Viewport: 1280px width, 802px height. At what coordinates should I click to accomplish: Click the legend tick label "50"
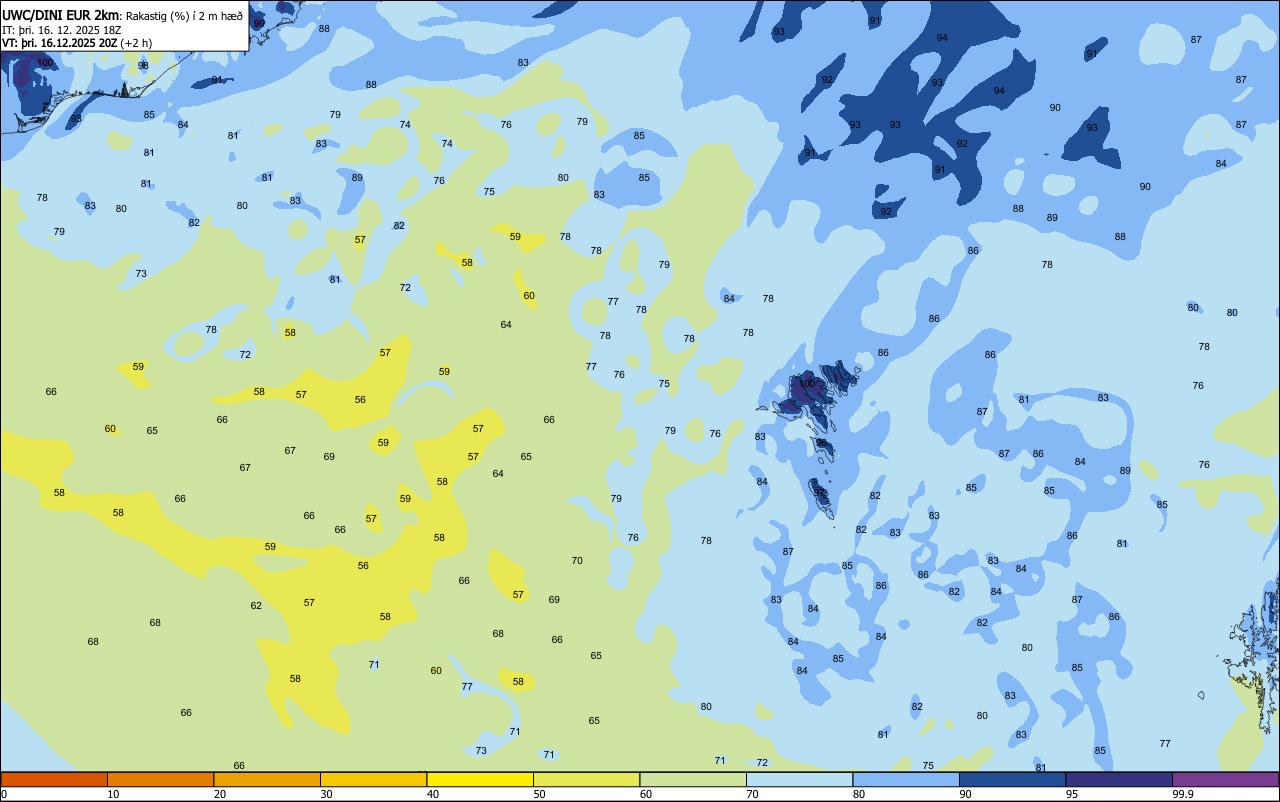(539, 794)
